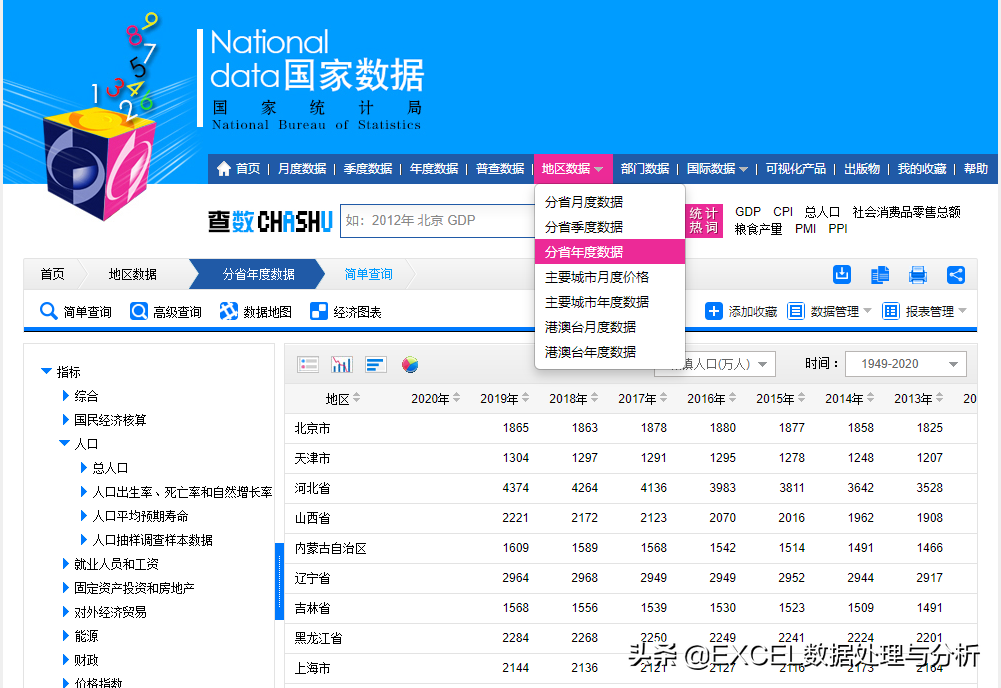Image resolution: width=1001 pixels, height=688 pixels.
Task: Expand 固定资产投资和房地产 tree node
Action: coord(66,588)
